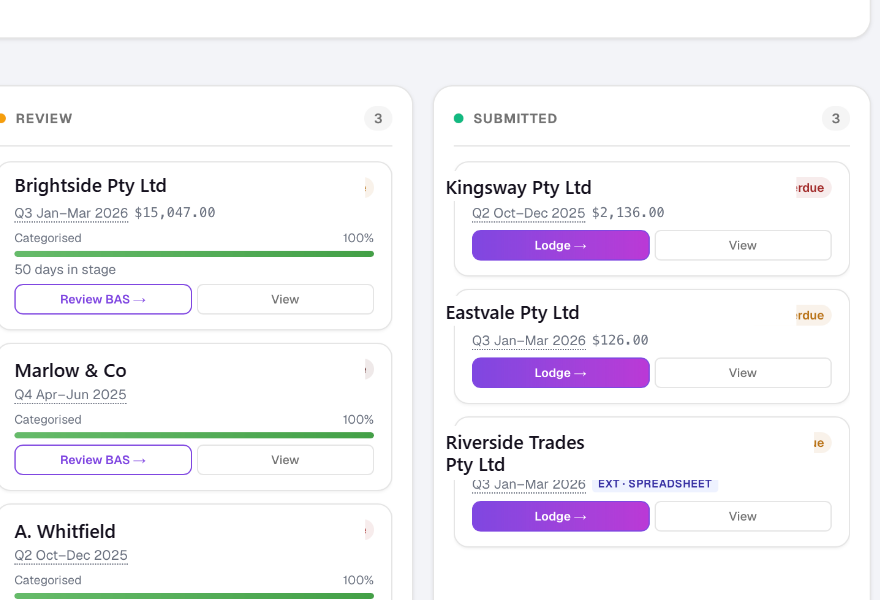Click the SUBMITTED column header
Viewport: 880px width, 600px height.
tap(515, 118)
